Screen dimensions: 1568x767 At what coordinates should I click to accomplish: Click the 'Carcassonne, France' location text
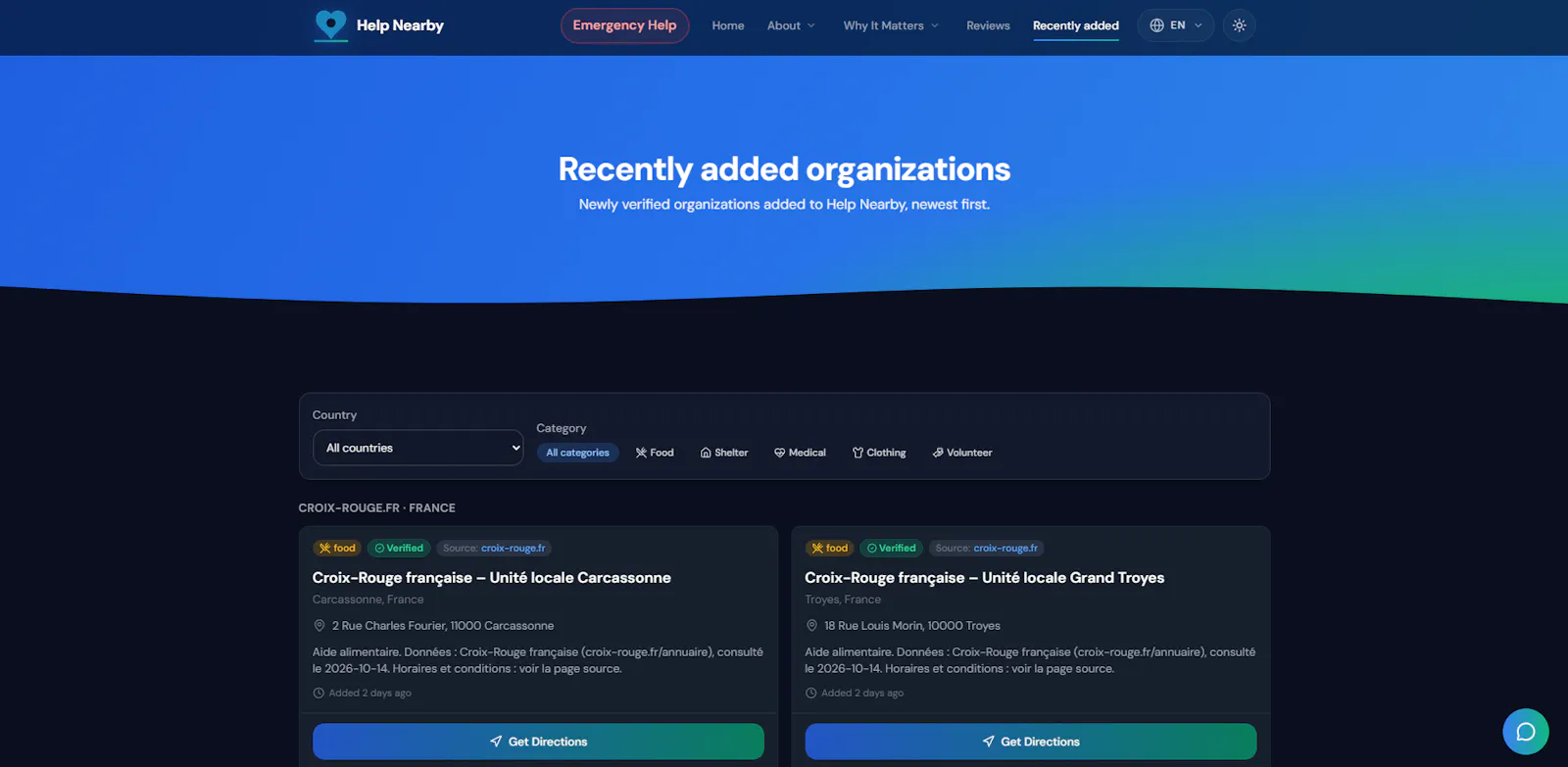[x=368, y=599]
